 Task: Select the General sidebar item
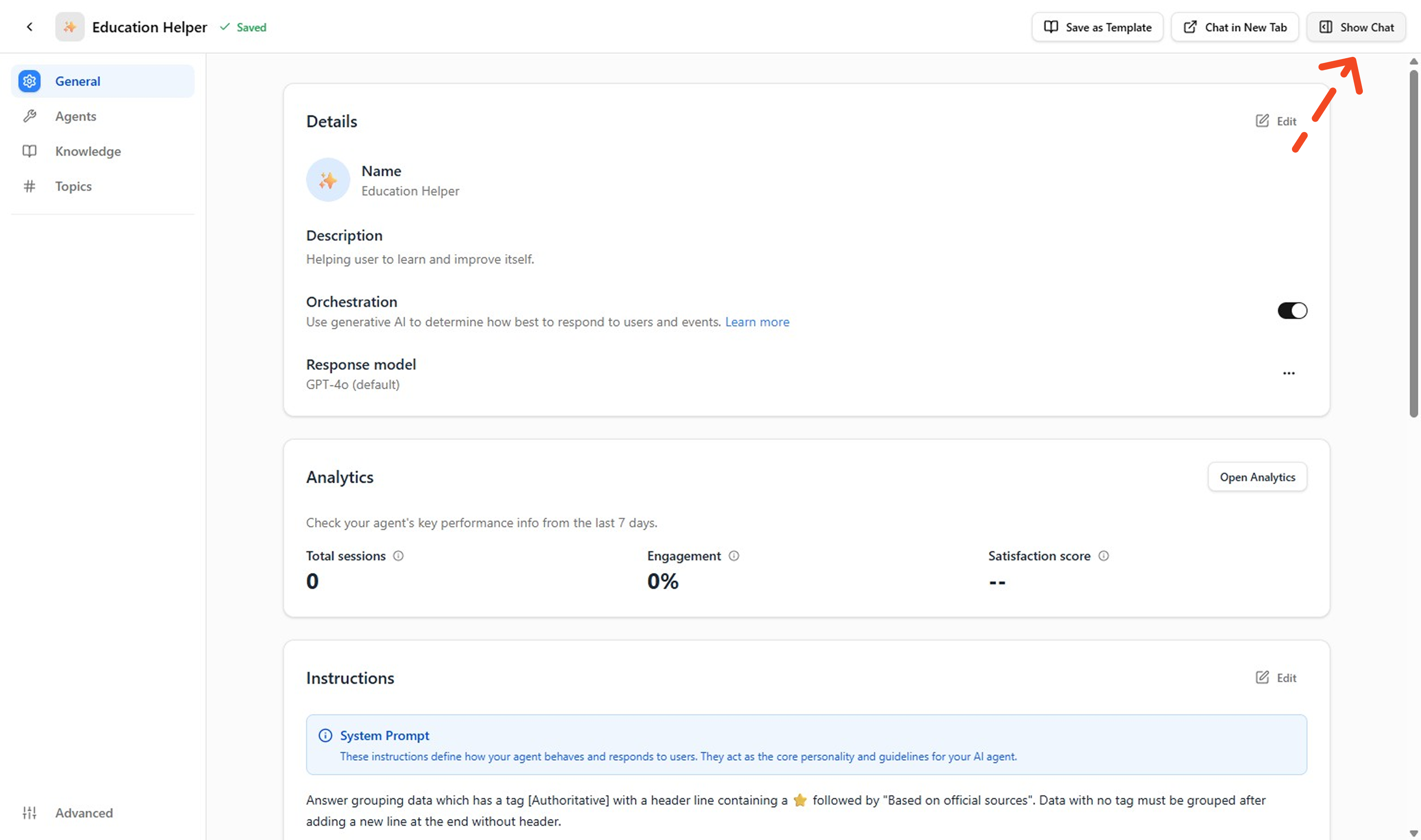pos(77,81)
